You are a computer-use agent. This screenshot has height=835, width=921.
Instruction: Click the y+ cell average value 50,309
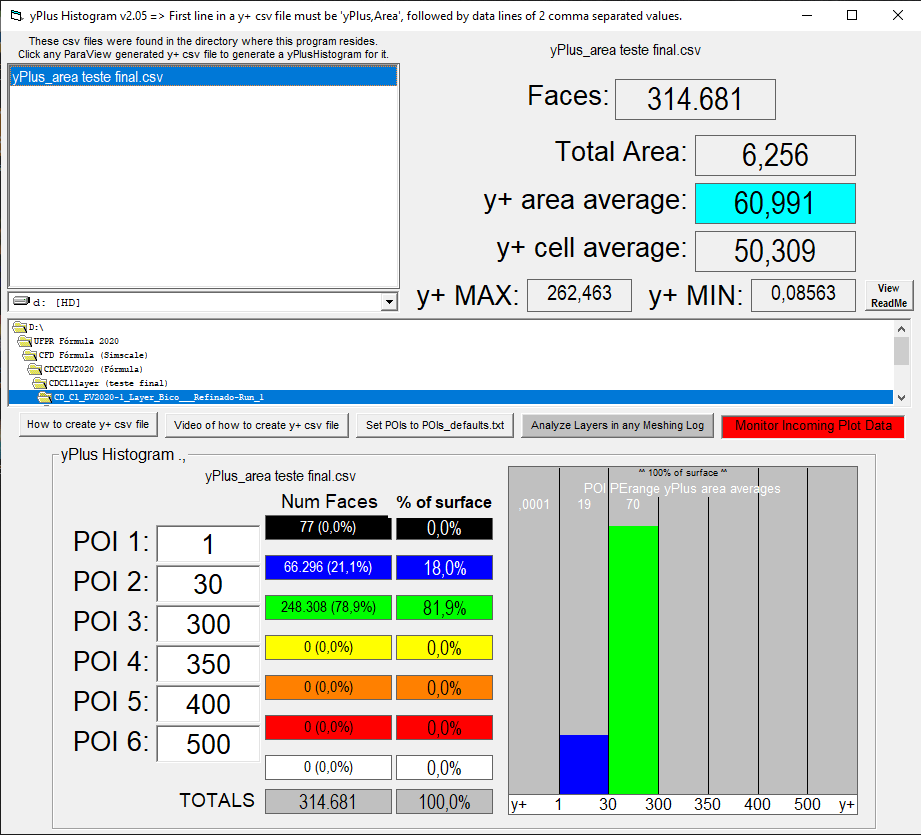[x=775, y=251]
